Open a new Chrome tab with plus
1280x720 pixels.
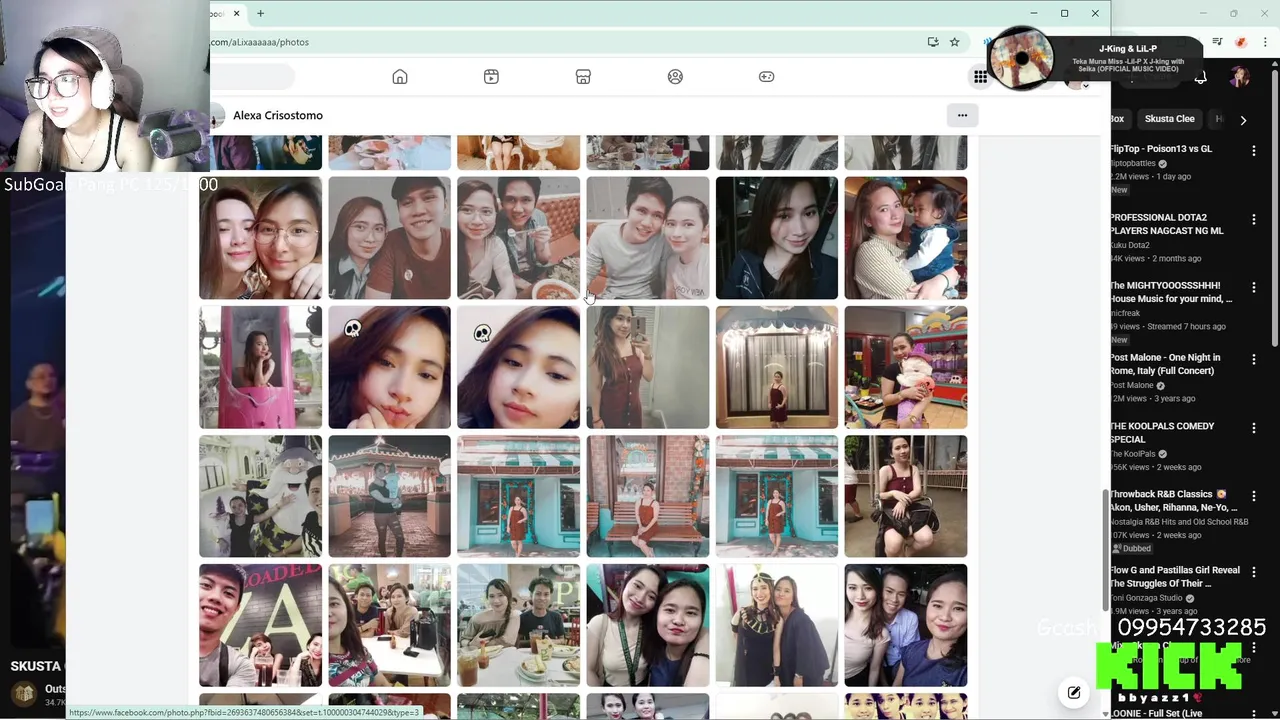click(x=260, y=13)
